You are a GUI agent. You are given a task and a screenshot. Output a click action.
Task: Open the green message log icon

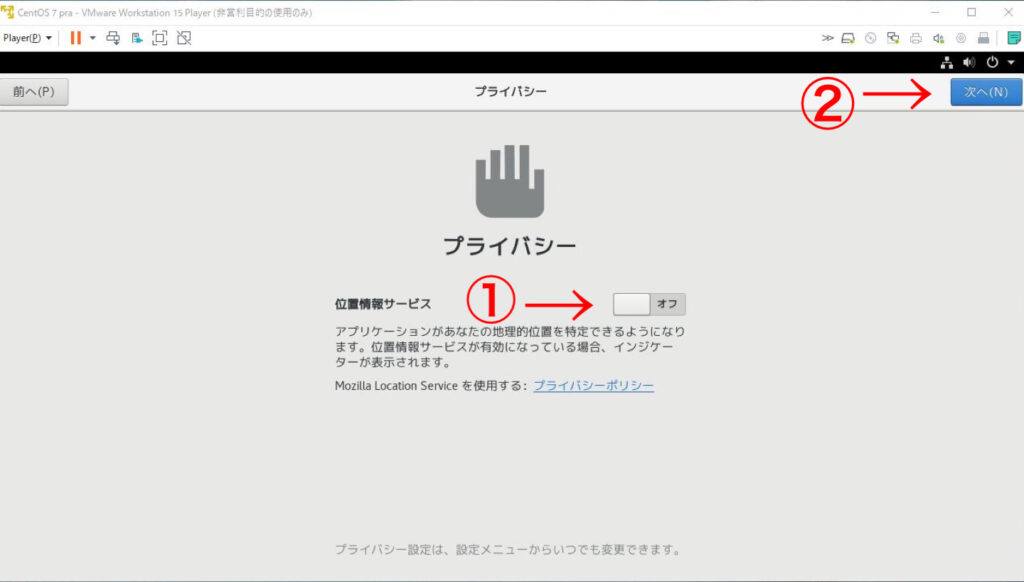[1014, 38]
